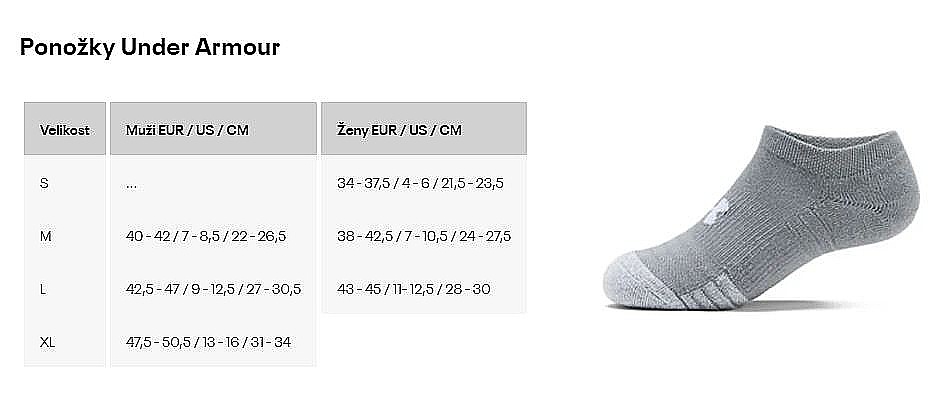This screenshot has height=404, width=929.
Task: Click the gray sock product image
Action: coord(760,221)
